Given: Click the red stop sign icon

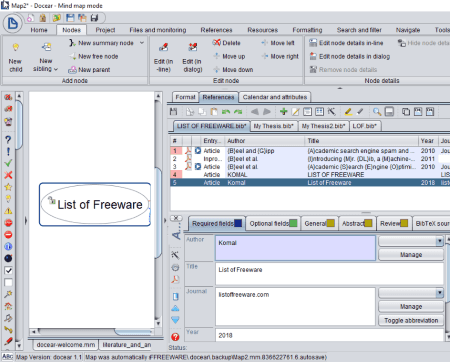Looking at the screenshot, I should point(8,223).
